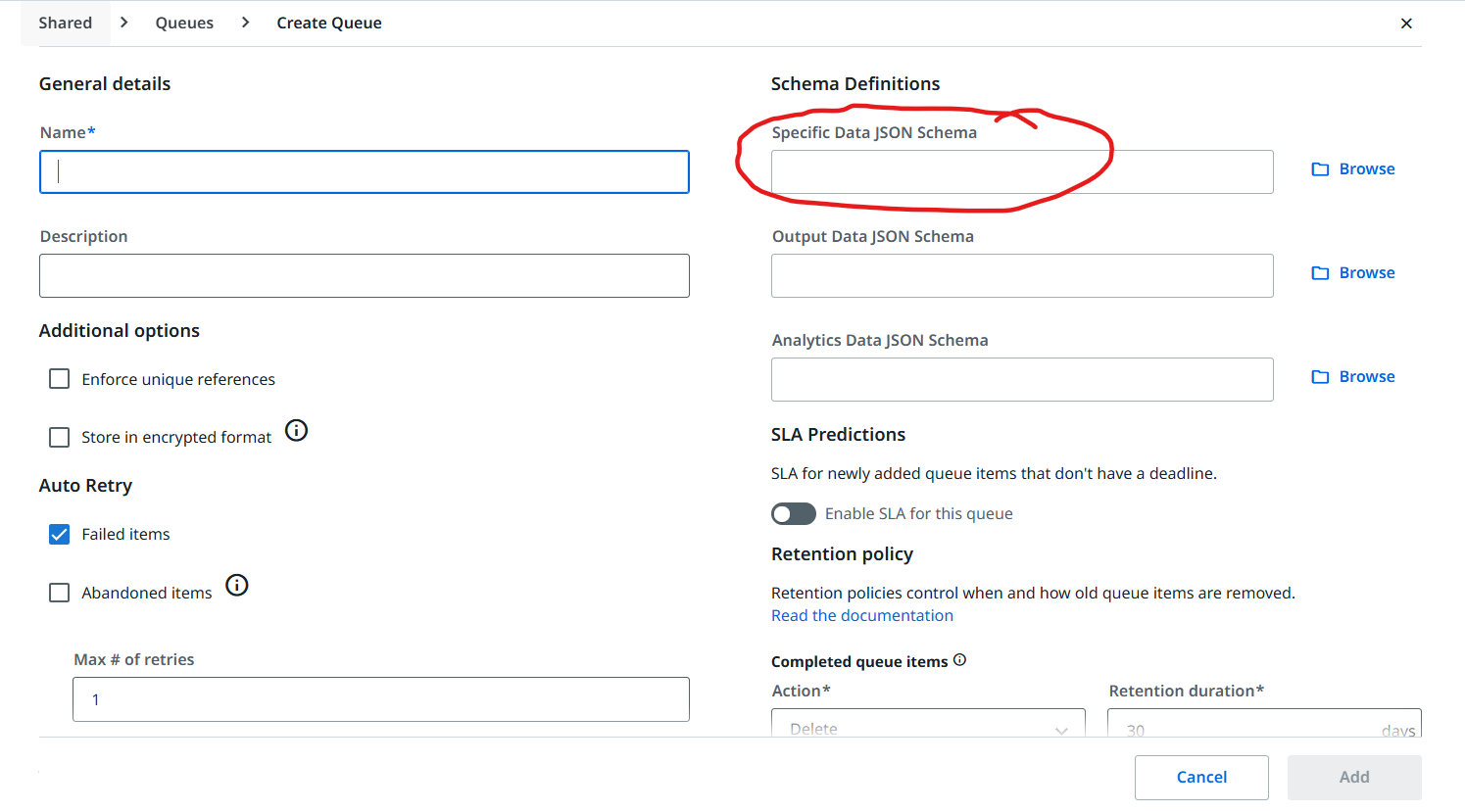Click the Cancel button
Viewport: 1465px width, 812px height.
point(1201,777)
